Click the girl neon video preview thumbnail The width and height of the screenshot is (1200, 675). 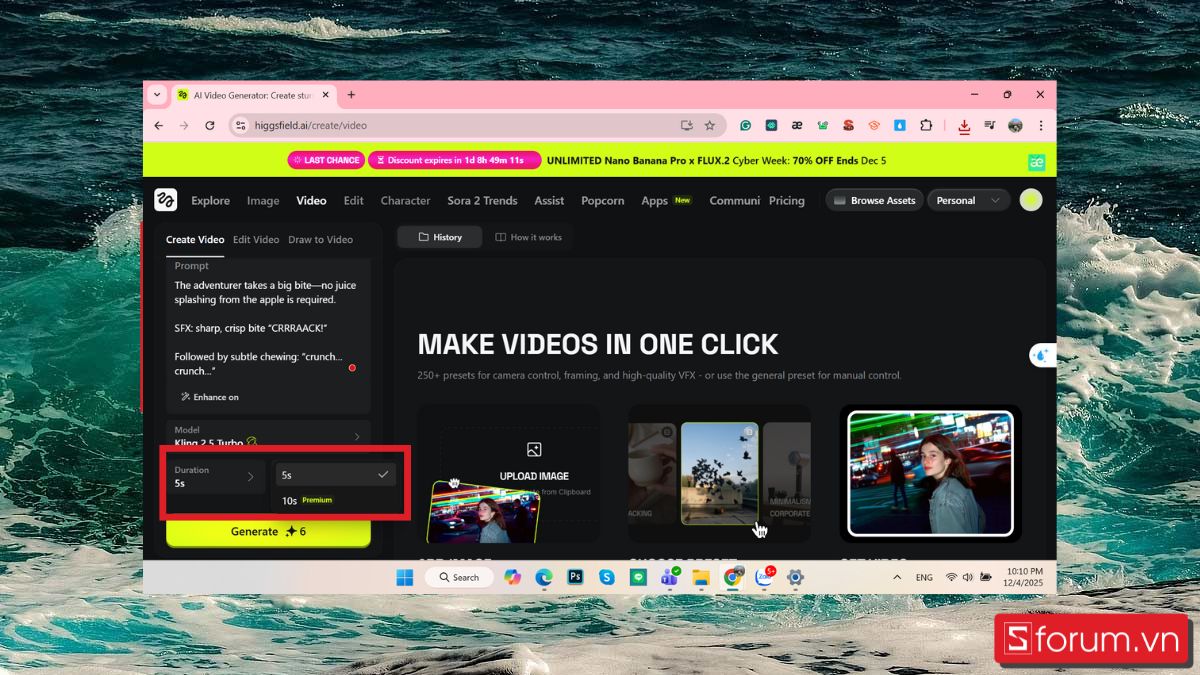(x=931, y=474)
